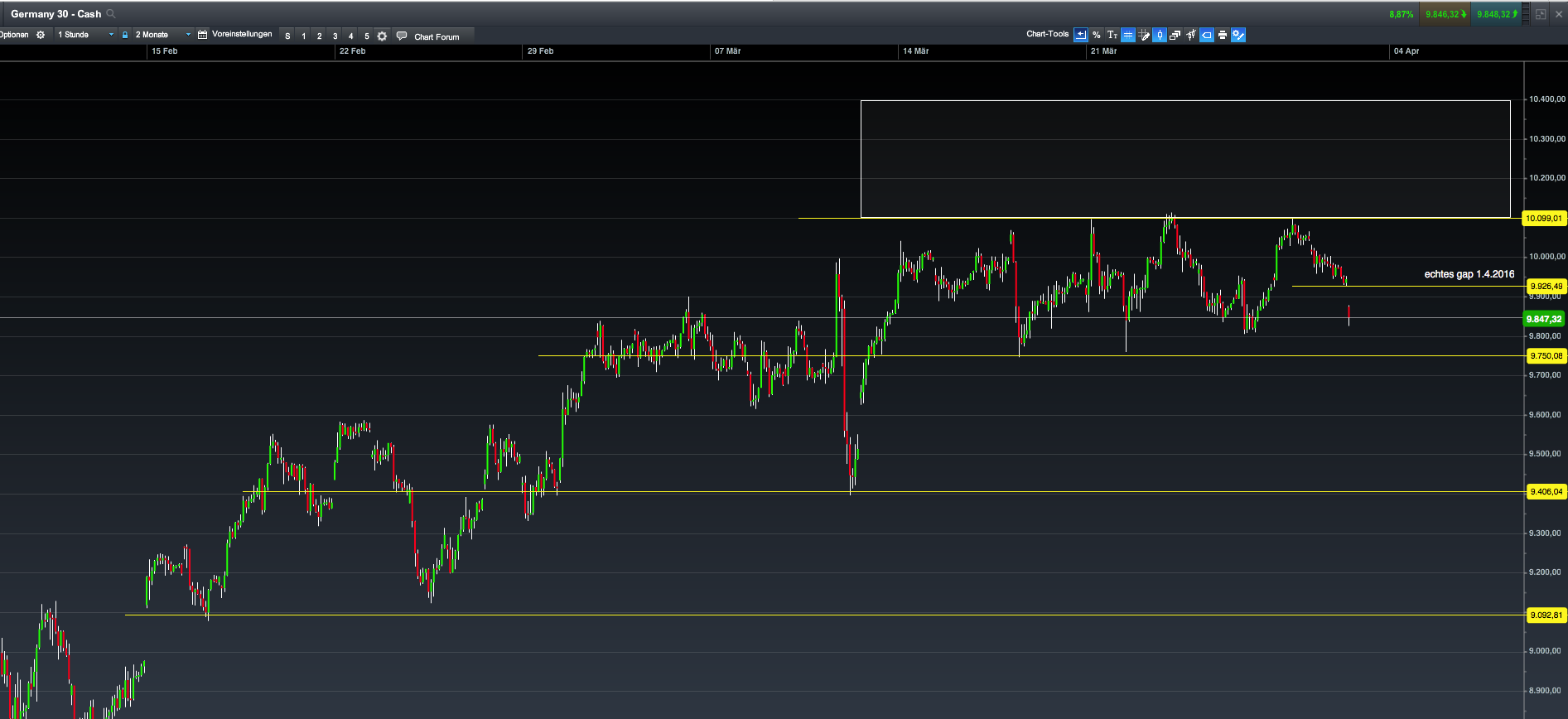
Task: Click the overlapping windows compare icon
Action: pyautogui.click(x=1175, y=35)
